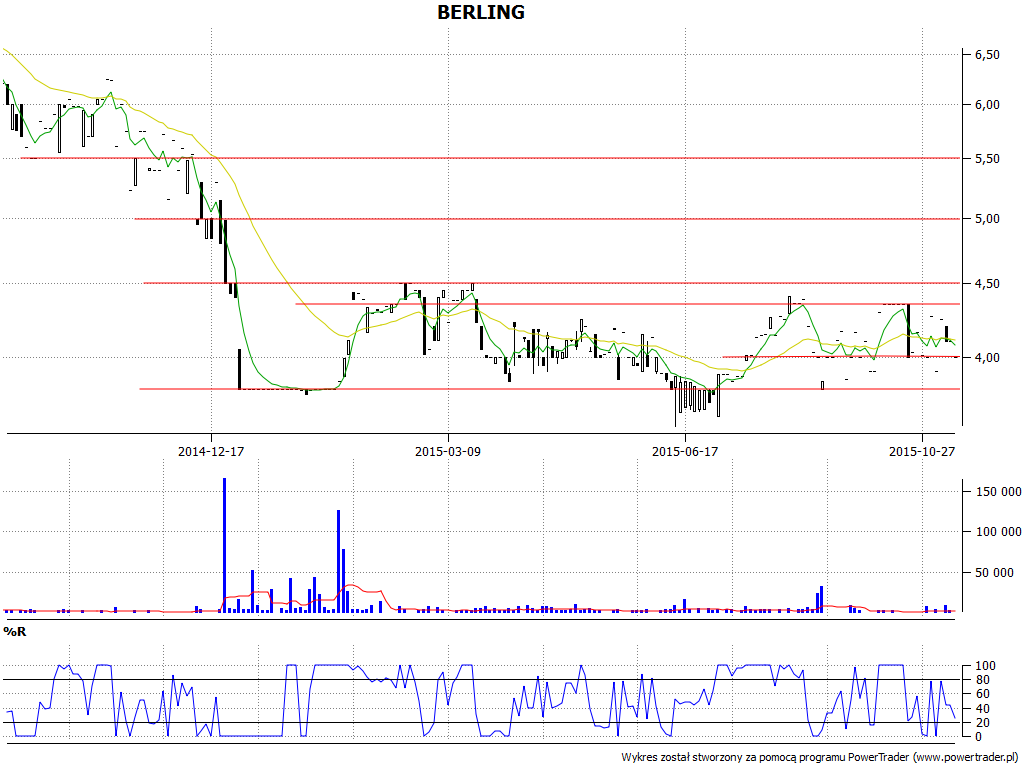Select the 2014-12-17 date label
Image resolution: width=1024 pixels, height=768 pixels.
(x=211, y=451)
